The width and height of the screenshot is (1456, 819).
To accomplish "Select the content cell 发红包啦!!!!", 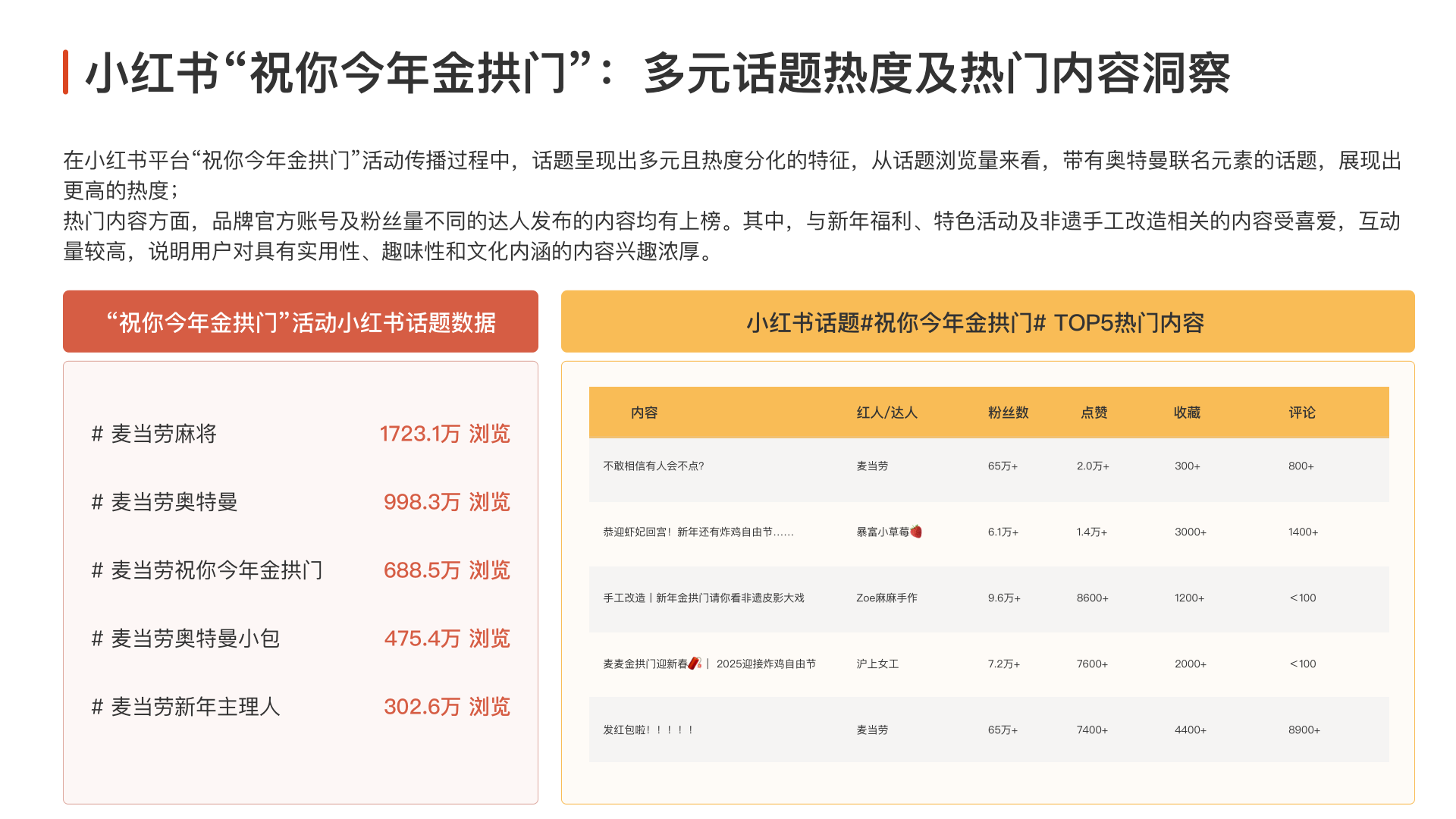I will [x=648, y=730].
